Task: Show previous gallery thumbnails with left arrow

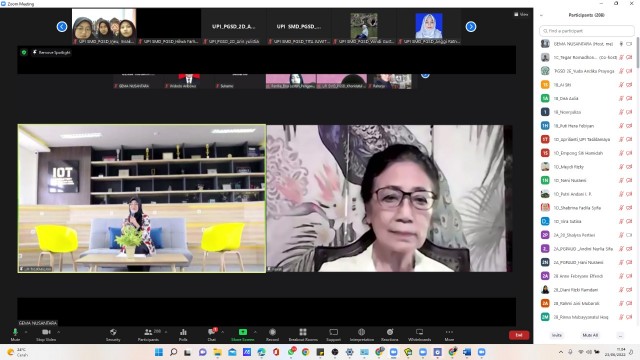Action: click(62, 27)
